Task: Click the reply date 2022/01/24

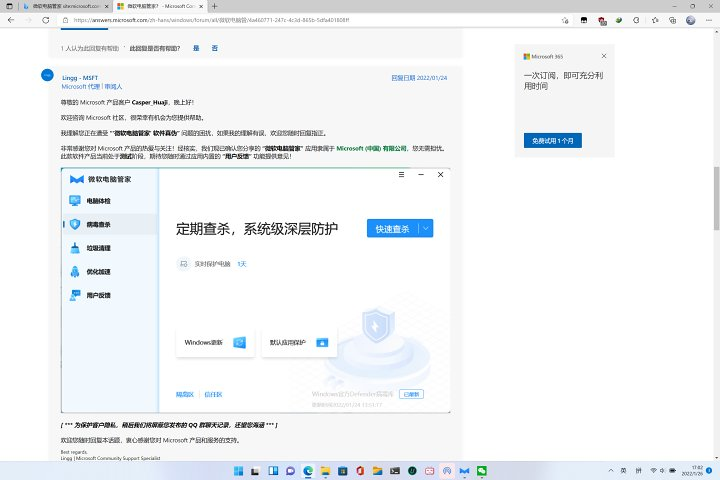Action: [419, 78]
